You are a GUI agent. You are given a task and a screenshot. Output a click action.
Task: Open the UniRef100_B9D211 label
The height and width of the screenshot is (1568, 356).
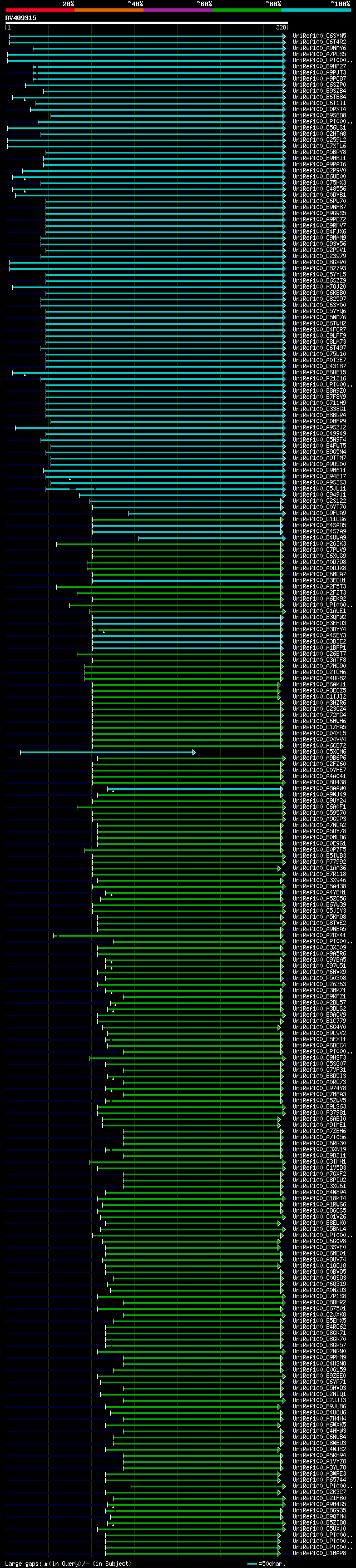coord(319,1156)
